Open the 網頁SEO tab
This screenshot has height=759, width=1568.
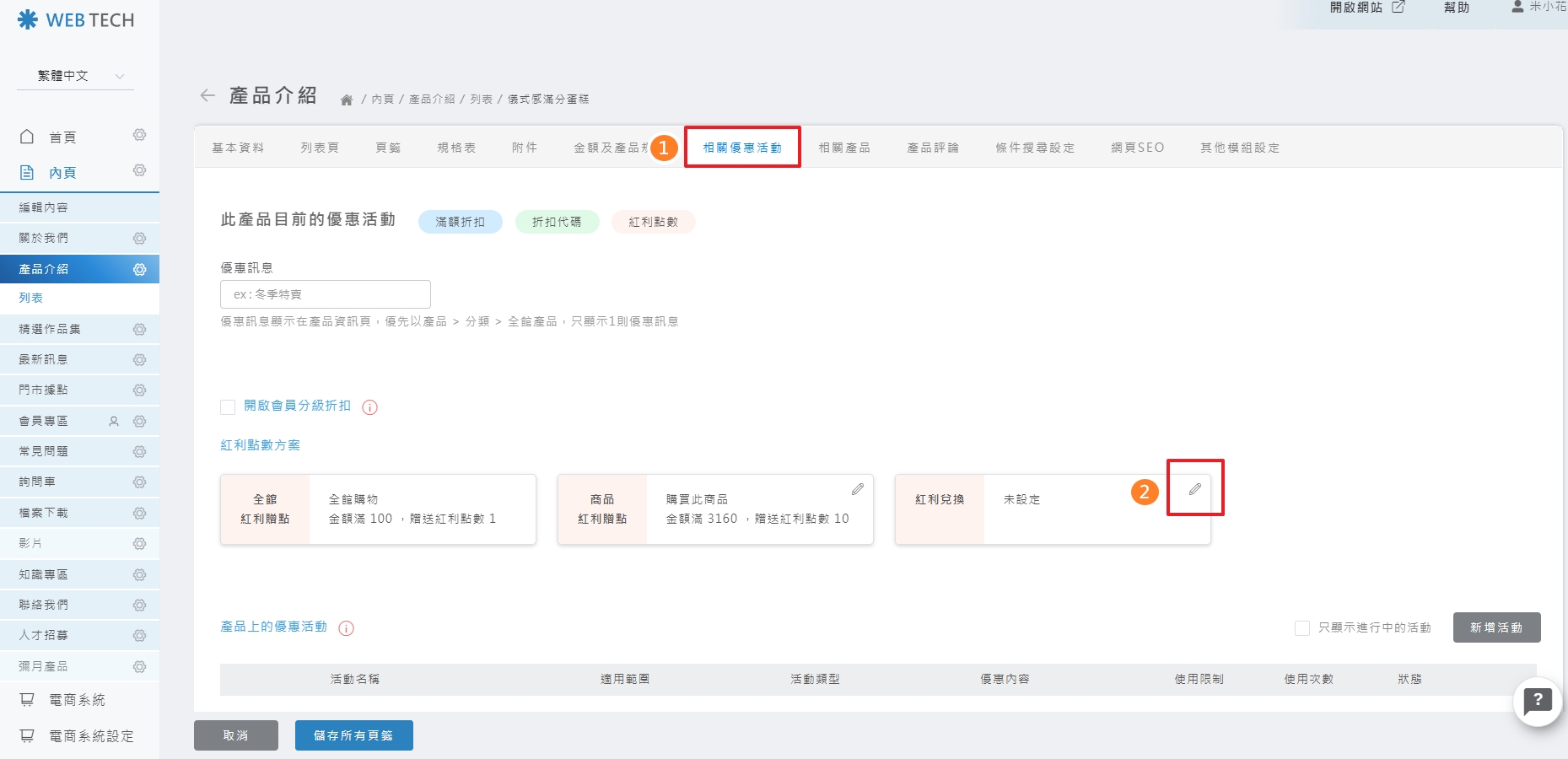pos(1137,147)
